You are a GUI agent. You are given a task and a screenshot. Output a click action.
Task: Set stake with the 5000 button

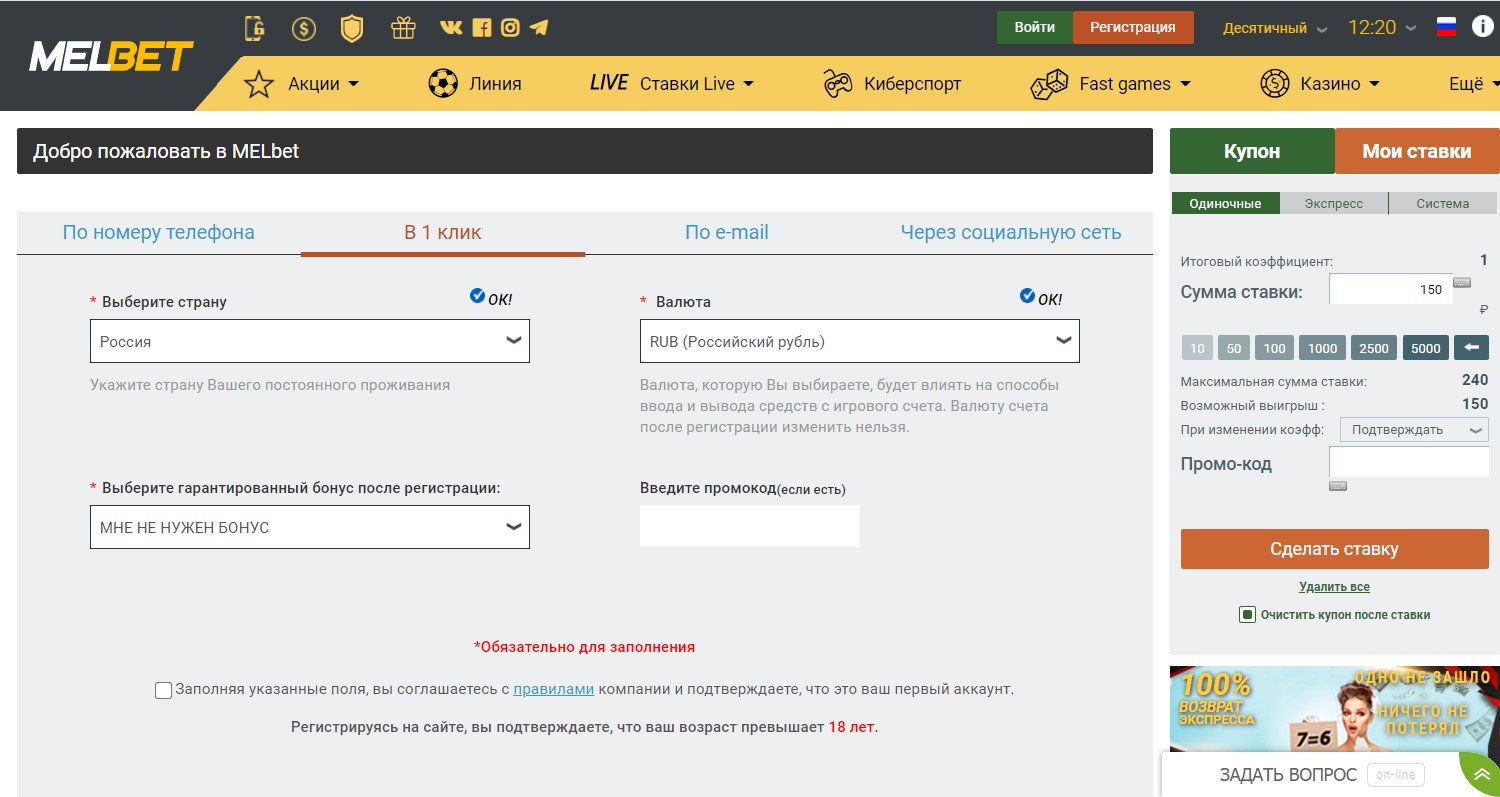point(1426,348)
